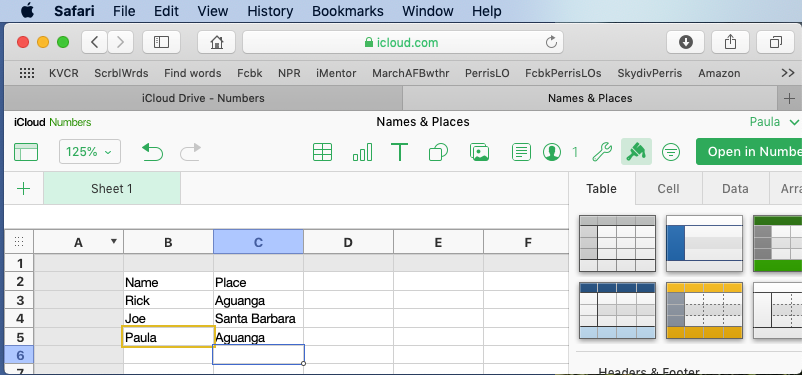Open the PerrisLO bookmark
The width and height of the screenshot is (802, 375).
pos(487,73)
